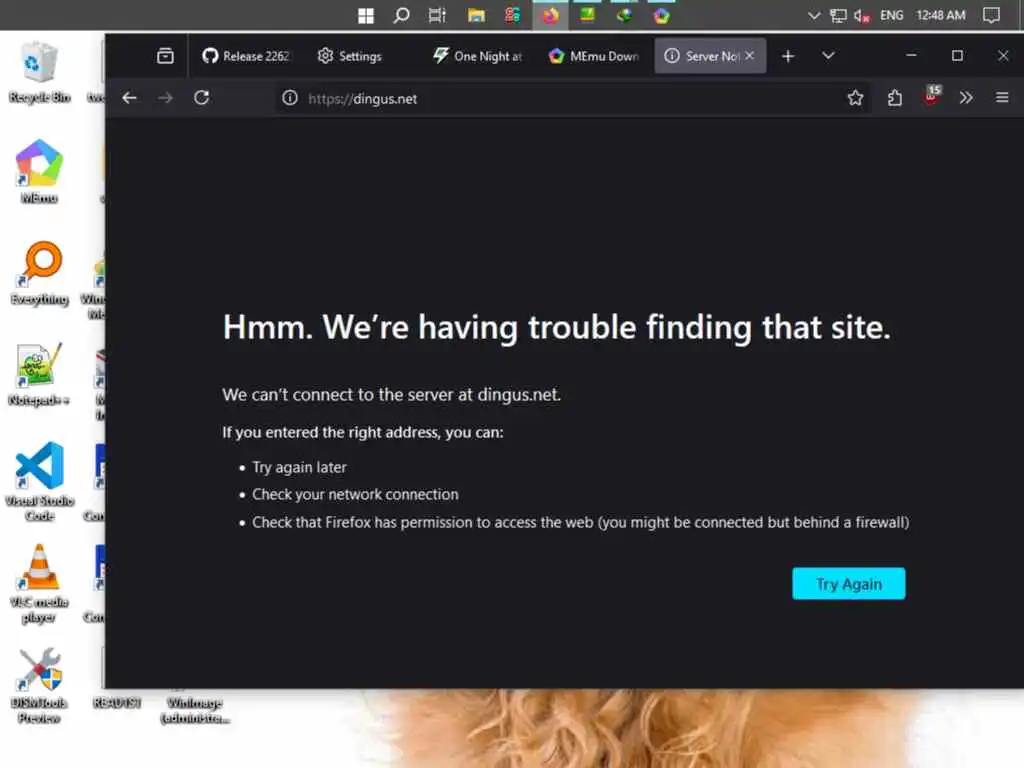1024x768 pixels.
Task: Switch to the MEmu Download tab
Action: point(594,56)
